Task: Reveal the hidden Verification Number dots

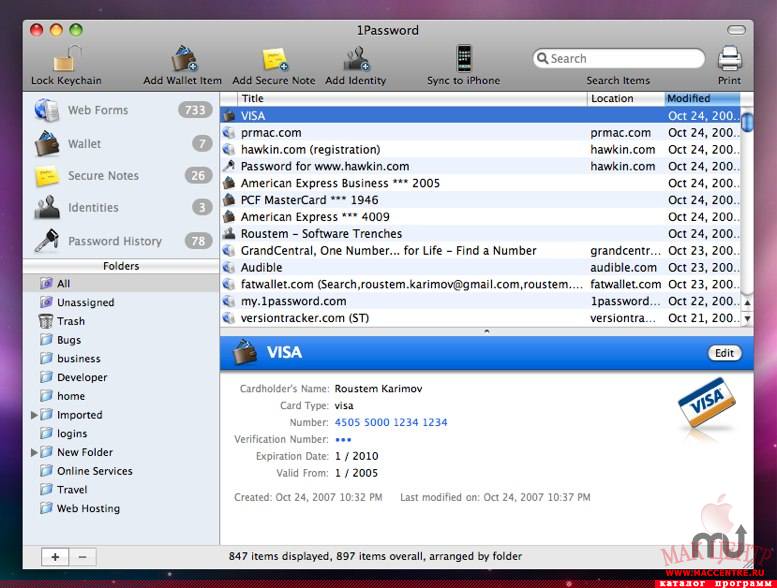Action: (x=343, y=439)
